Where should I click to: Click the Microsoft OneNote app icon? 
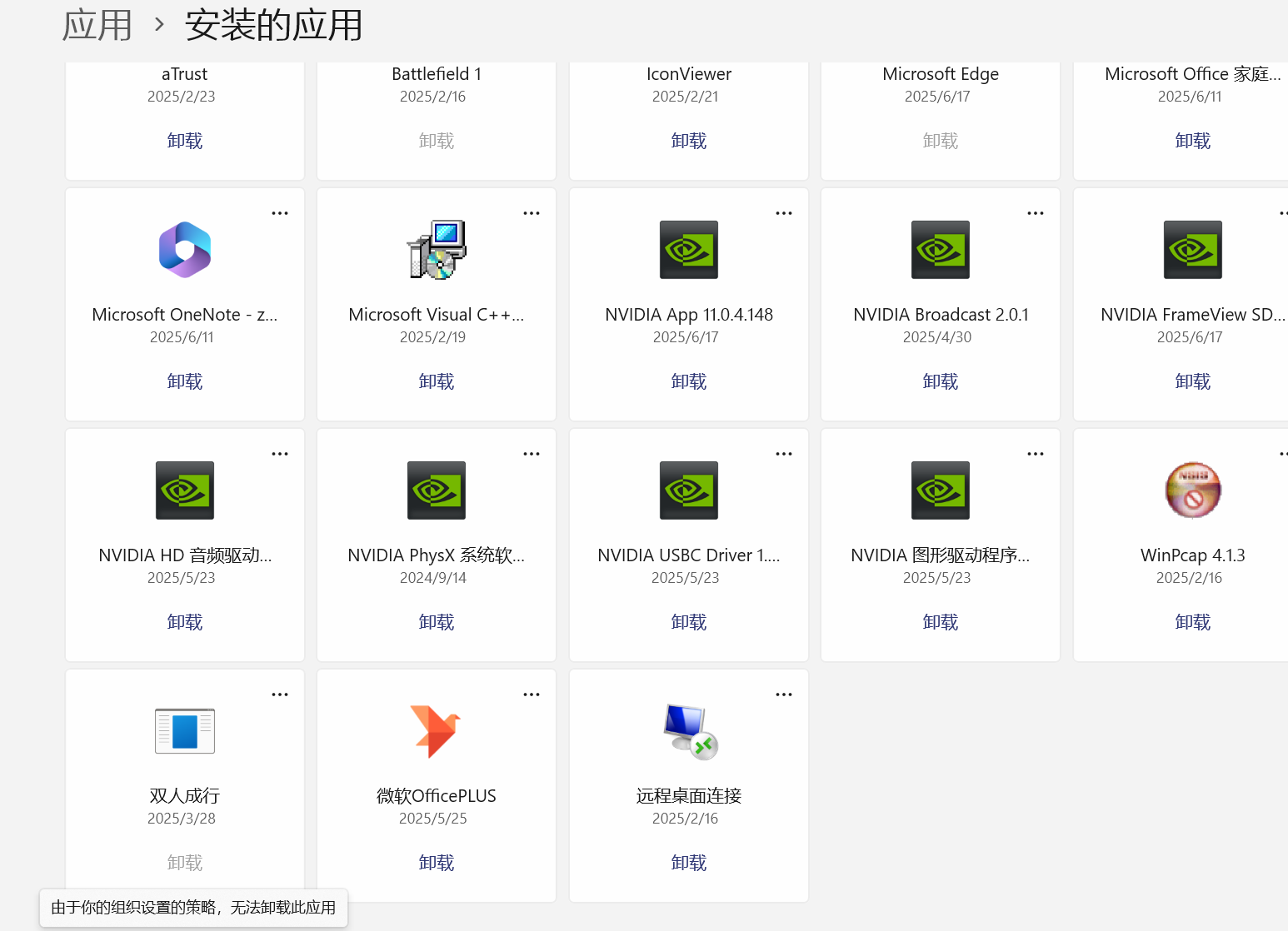click(185, 250)
